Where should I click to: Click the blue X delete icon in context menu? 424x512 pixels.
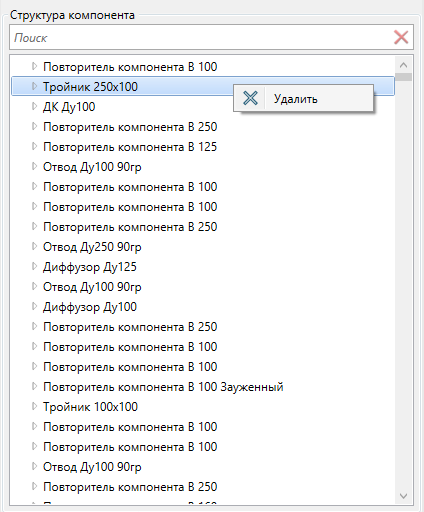pyautogui.click(x=250, y=98)
